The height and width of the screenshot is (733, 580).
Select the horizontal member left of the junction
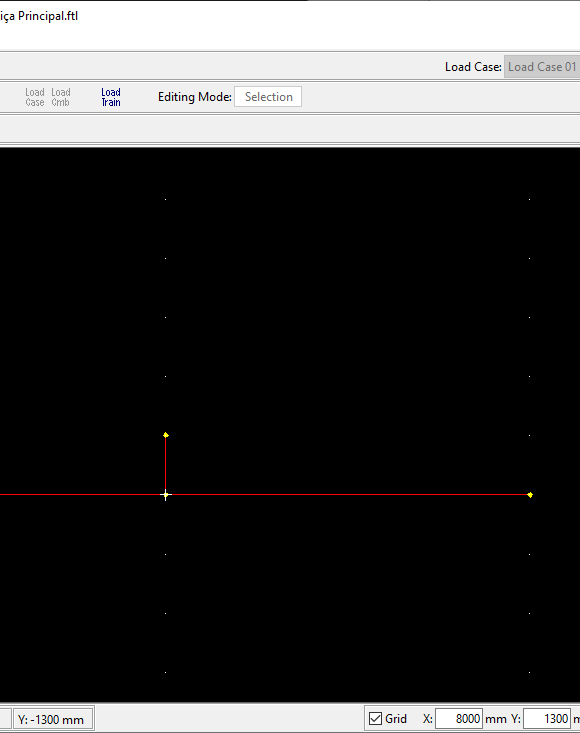point(80,494)
